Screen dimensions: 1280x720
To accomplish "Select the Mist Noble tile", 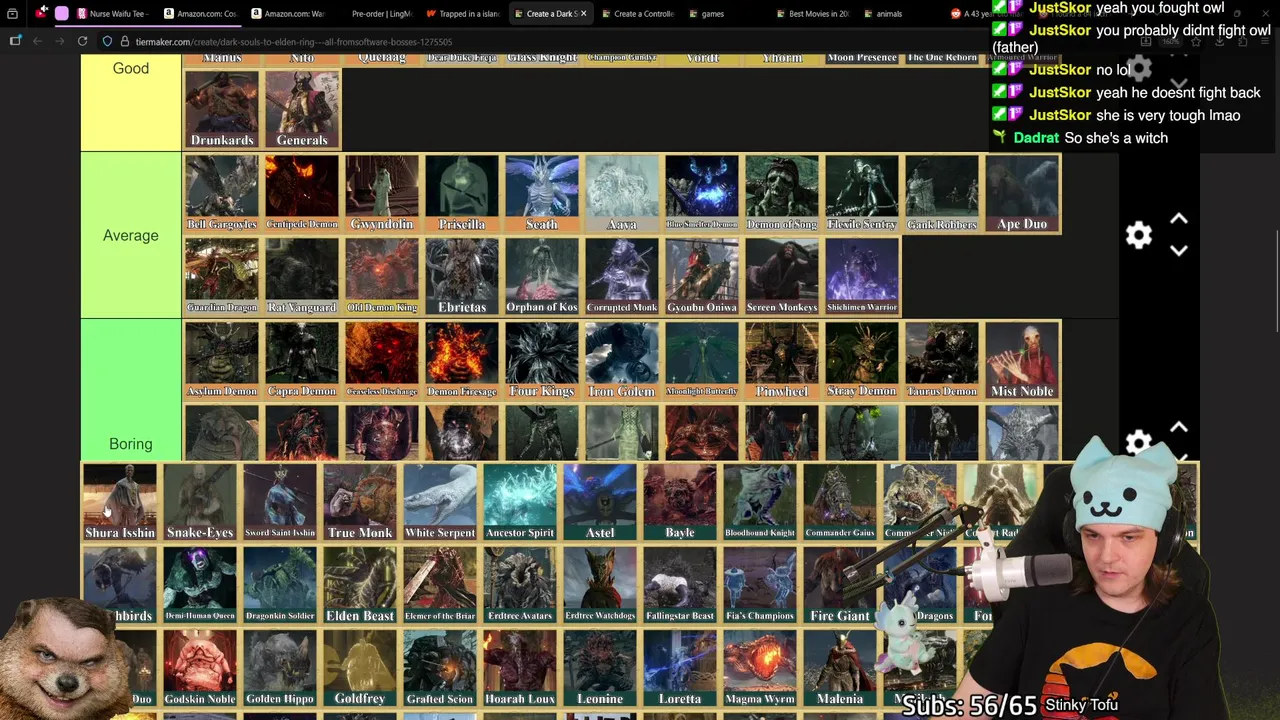I will click(x=1022, y=361).
